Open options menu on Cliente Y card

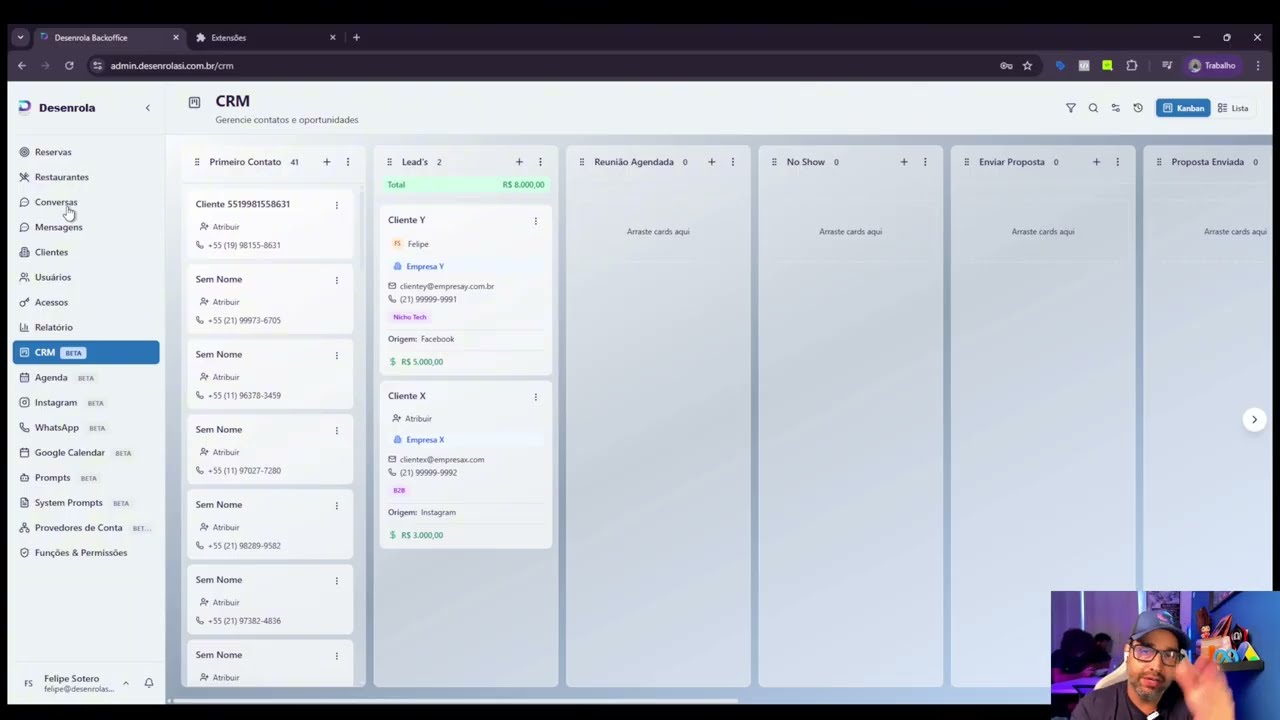535,221
